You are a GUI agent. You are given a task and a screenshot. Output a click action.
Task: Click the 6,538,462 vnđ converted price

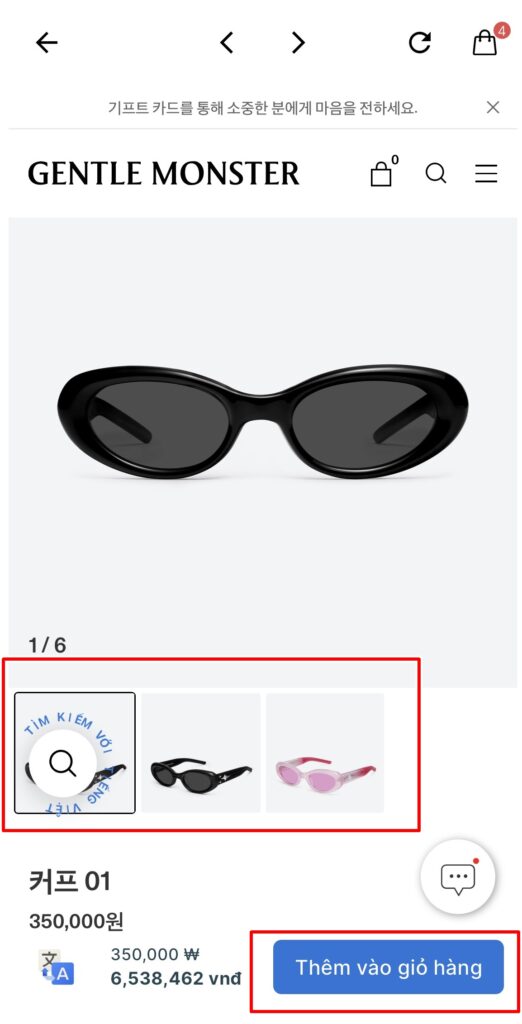175,978
